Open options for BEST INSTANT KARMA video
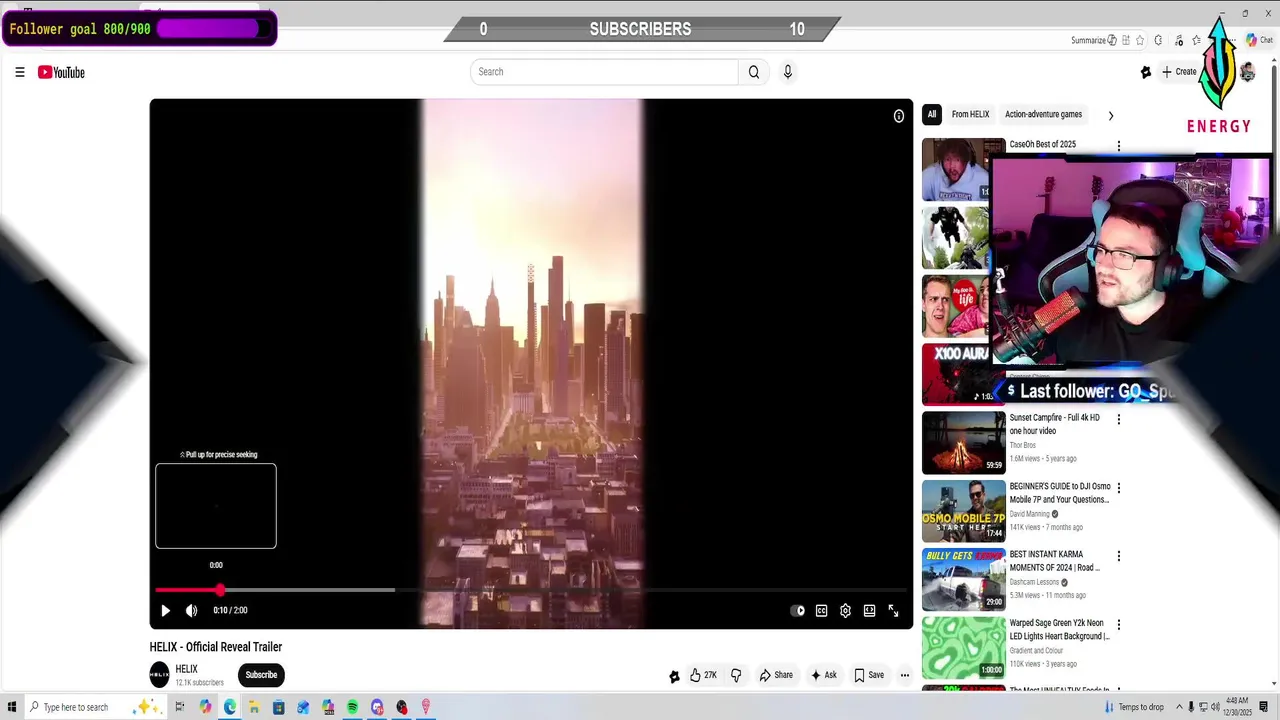 point(1119,556)
